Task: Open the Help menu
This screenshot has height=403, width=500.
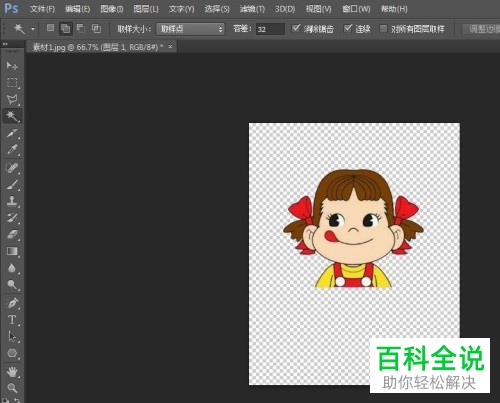Action: [x=394, y=9]
